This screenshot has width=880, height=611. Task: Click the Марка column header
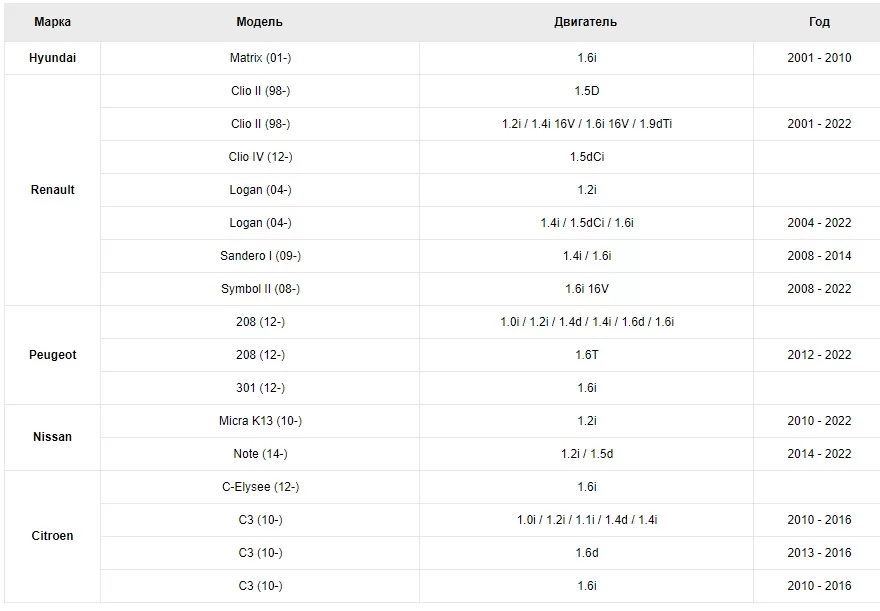pyautogui.click(x=52, y=22)
